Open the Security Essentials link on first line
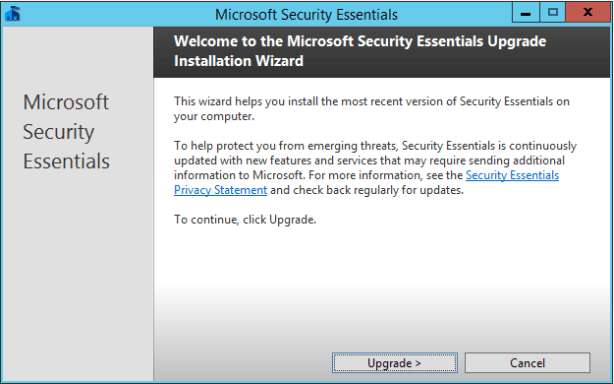Viewport: 614px width, 384px height. [512, 175]
